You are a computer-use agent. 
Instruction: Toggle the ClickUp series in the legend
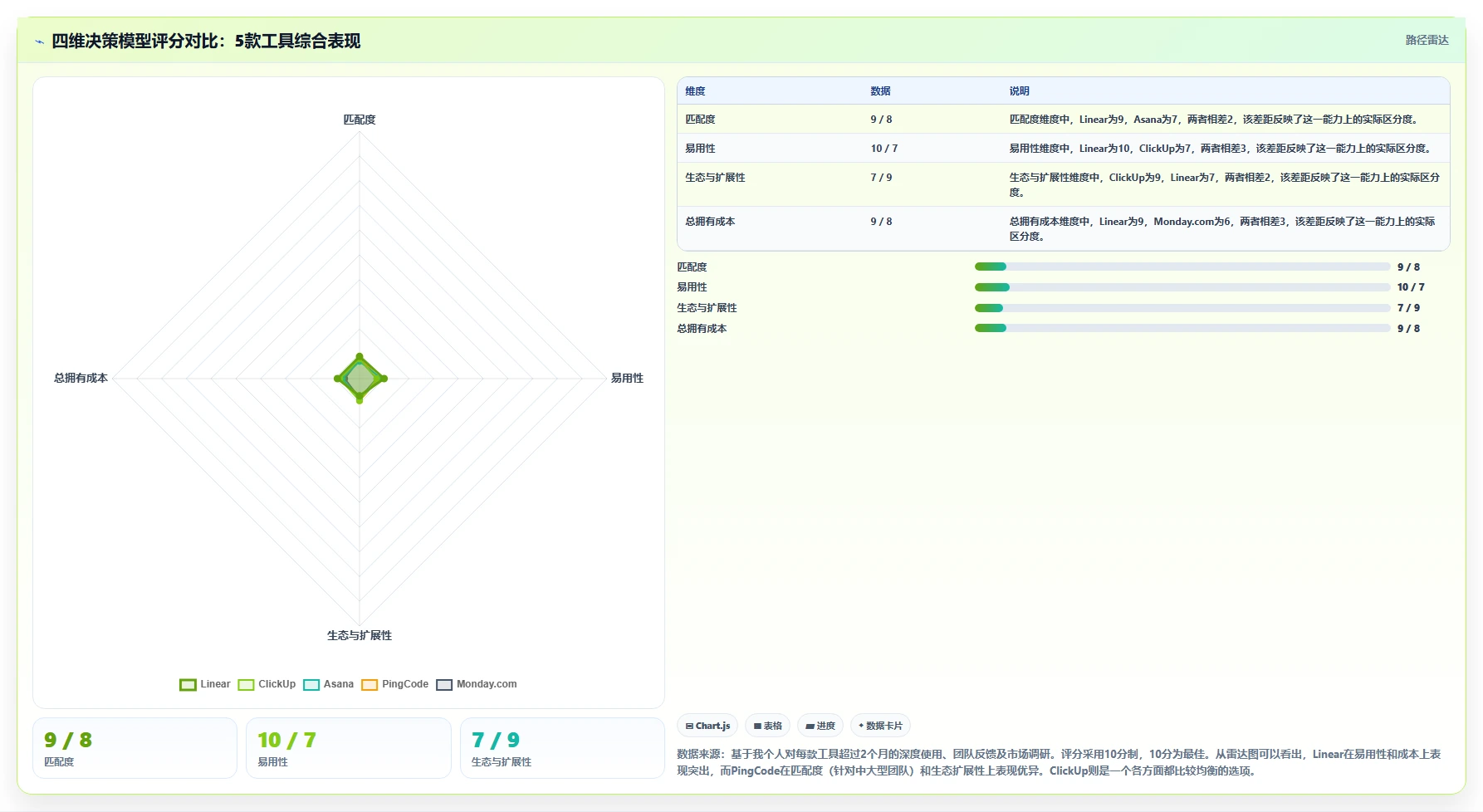tap(267, 684)
